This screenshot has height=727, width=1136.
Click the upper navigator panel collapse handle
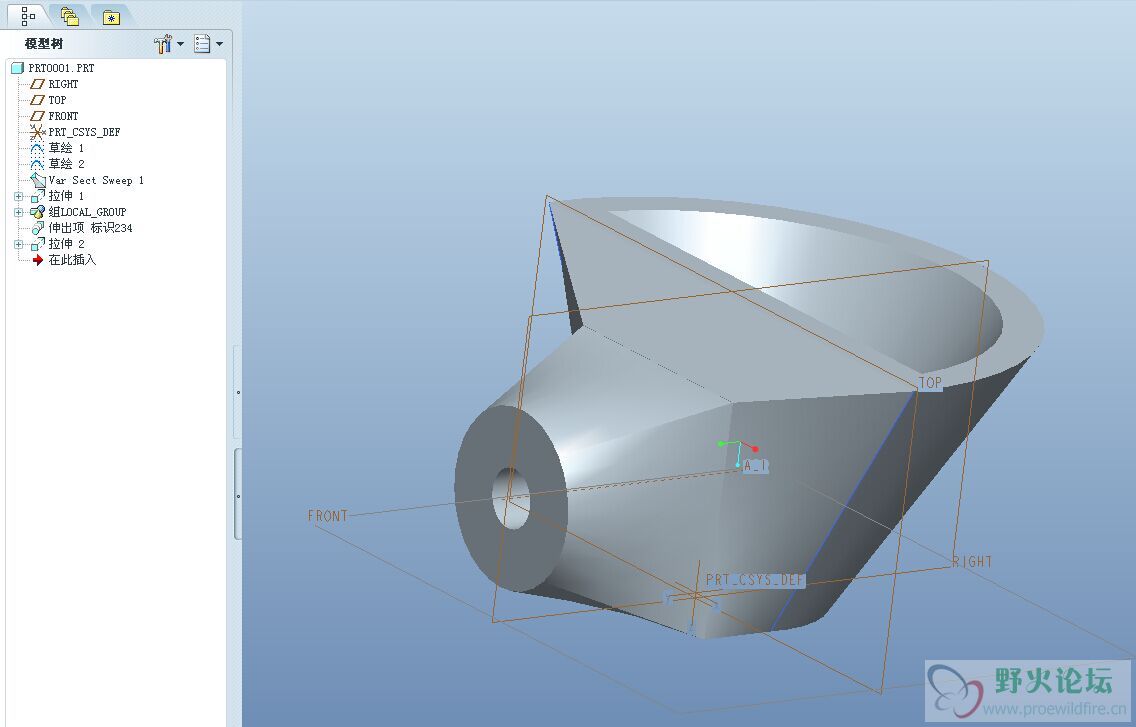click(238, 392)
